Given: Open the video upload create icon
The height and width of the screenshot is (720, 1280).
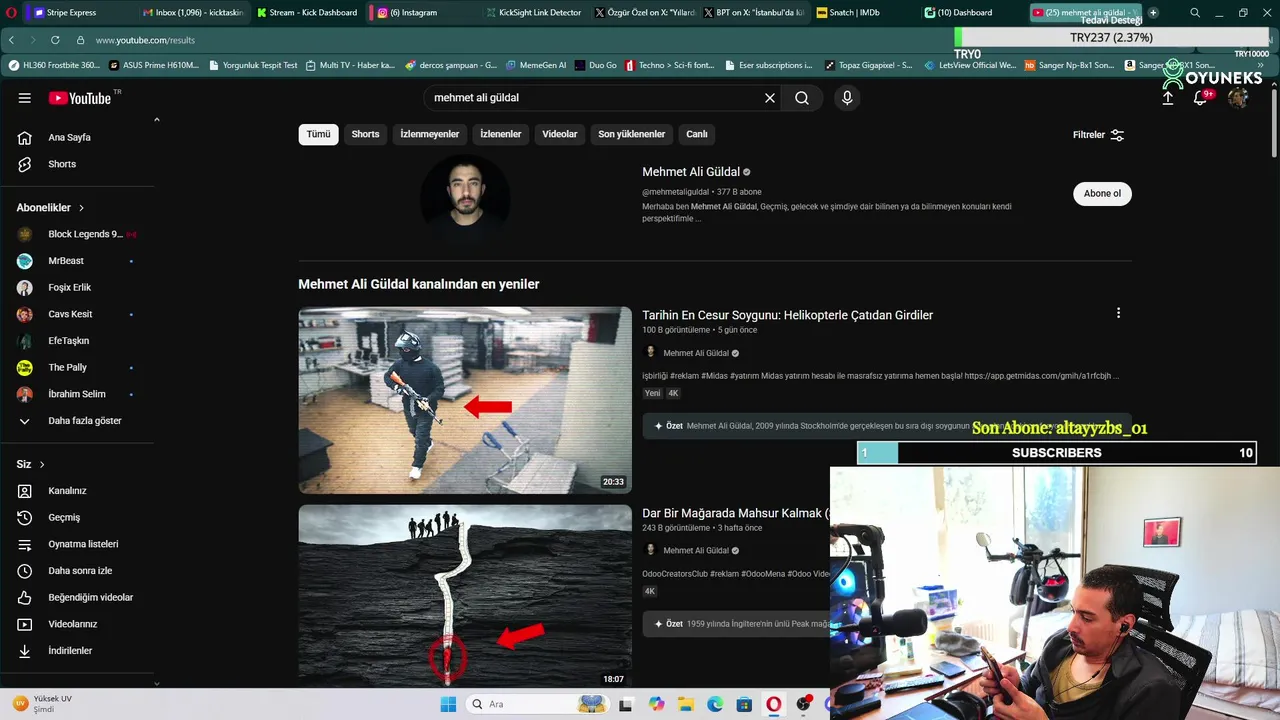Looking at the screenshot, I should pyautogui.click(x=1167, y=98).
